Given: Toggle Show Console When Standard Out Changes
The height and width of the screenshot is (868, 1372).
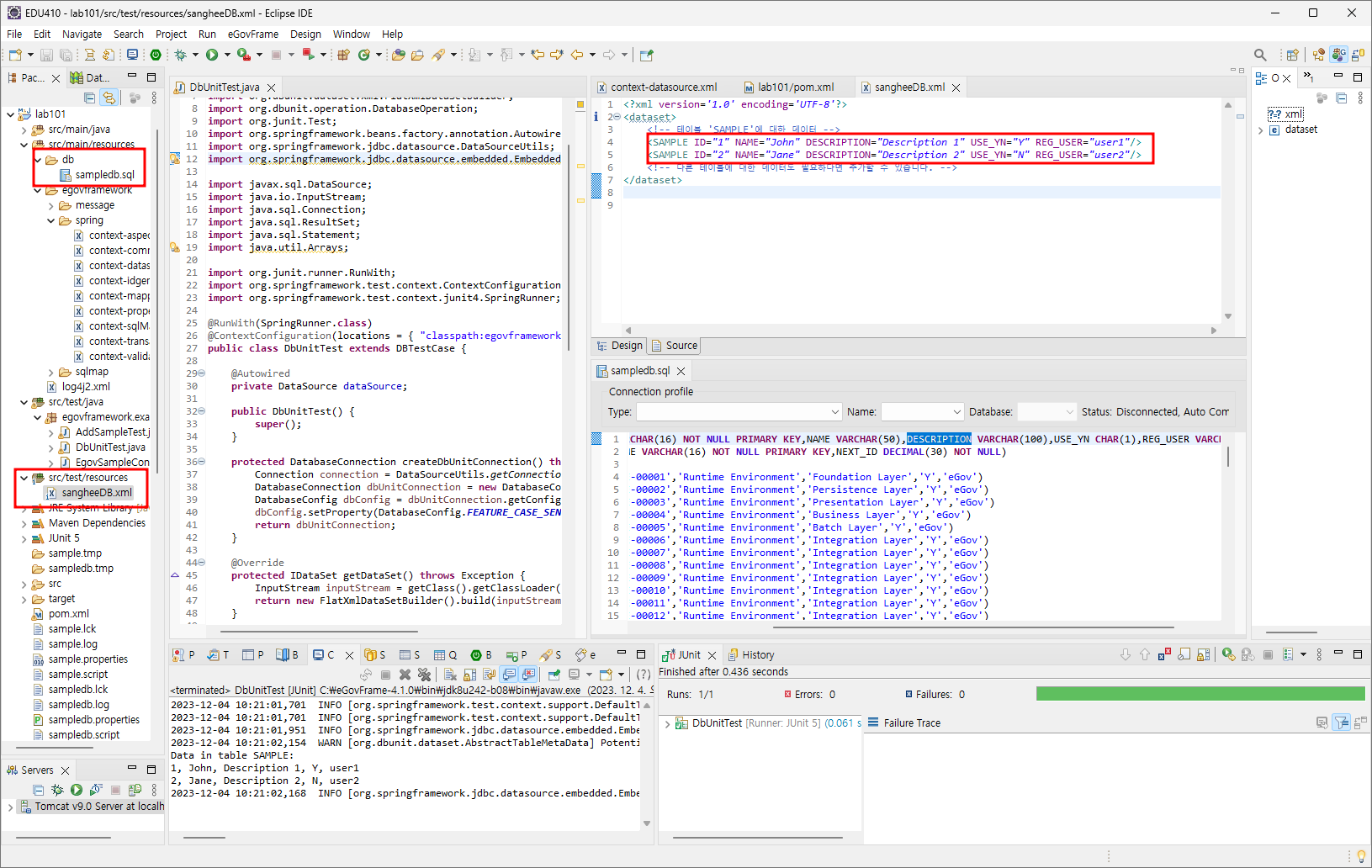Looking at the screenshot, I should point(509,675).
